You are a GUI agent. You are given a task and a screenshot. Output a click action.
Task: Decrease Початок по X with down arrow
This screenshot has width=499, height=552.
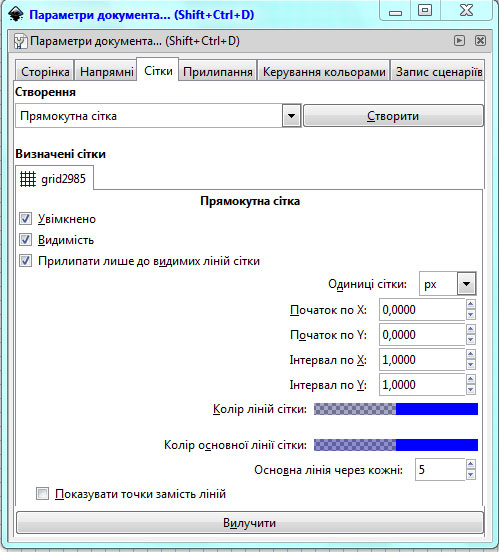471,314
